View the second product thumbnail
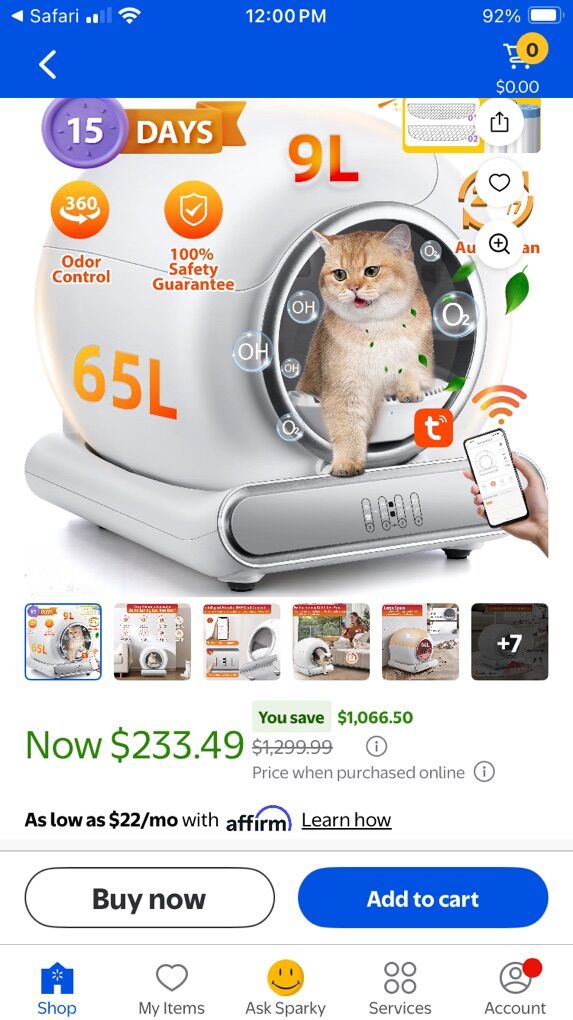Image resolution: width=573 pixels, height=1020 pixels. click(153, 641)
